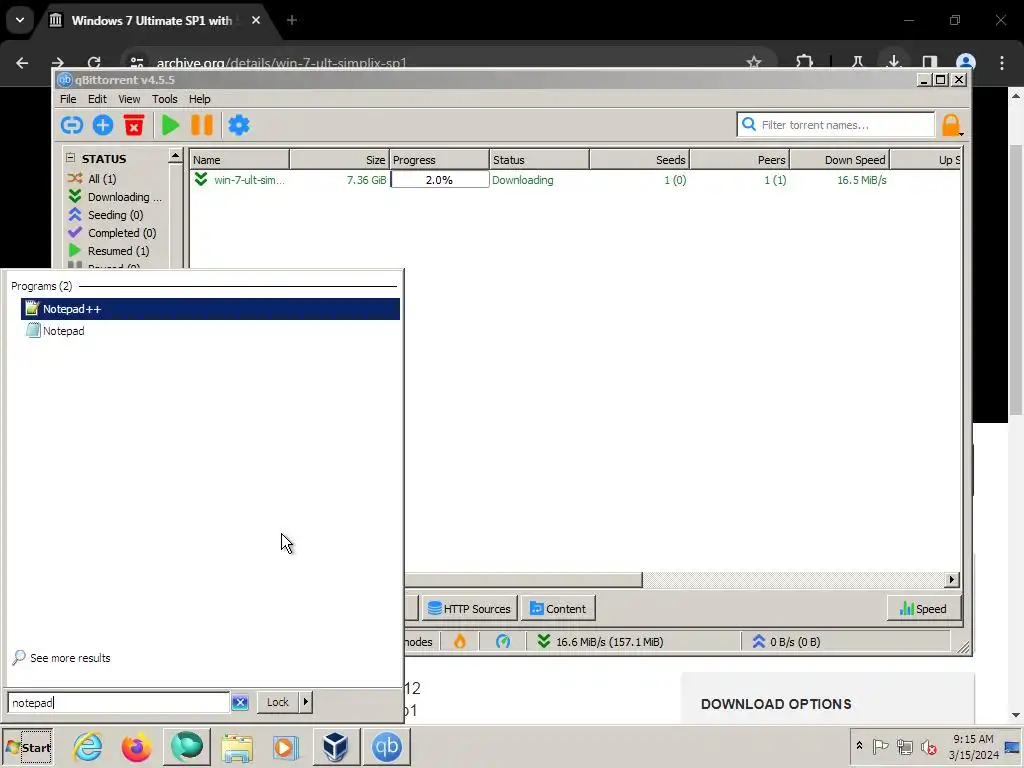This screenshot has height=768, width=1024.
Task: Sort by the Size column header
Action: (340, 159)
